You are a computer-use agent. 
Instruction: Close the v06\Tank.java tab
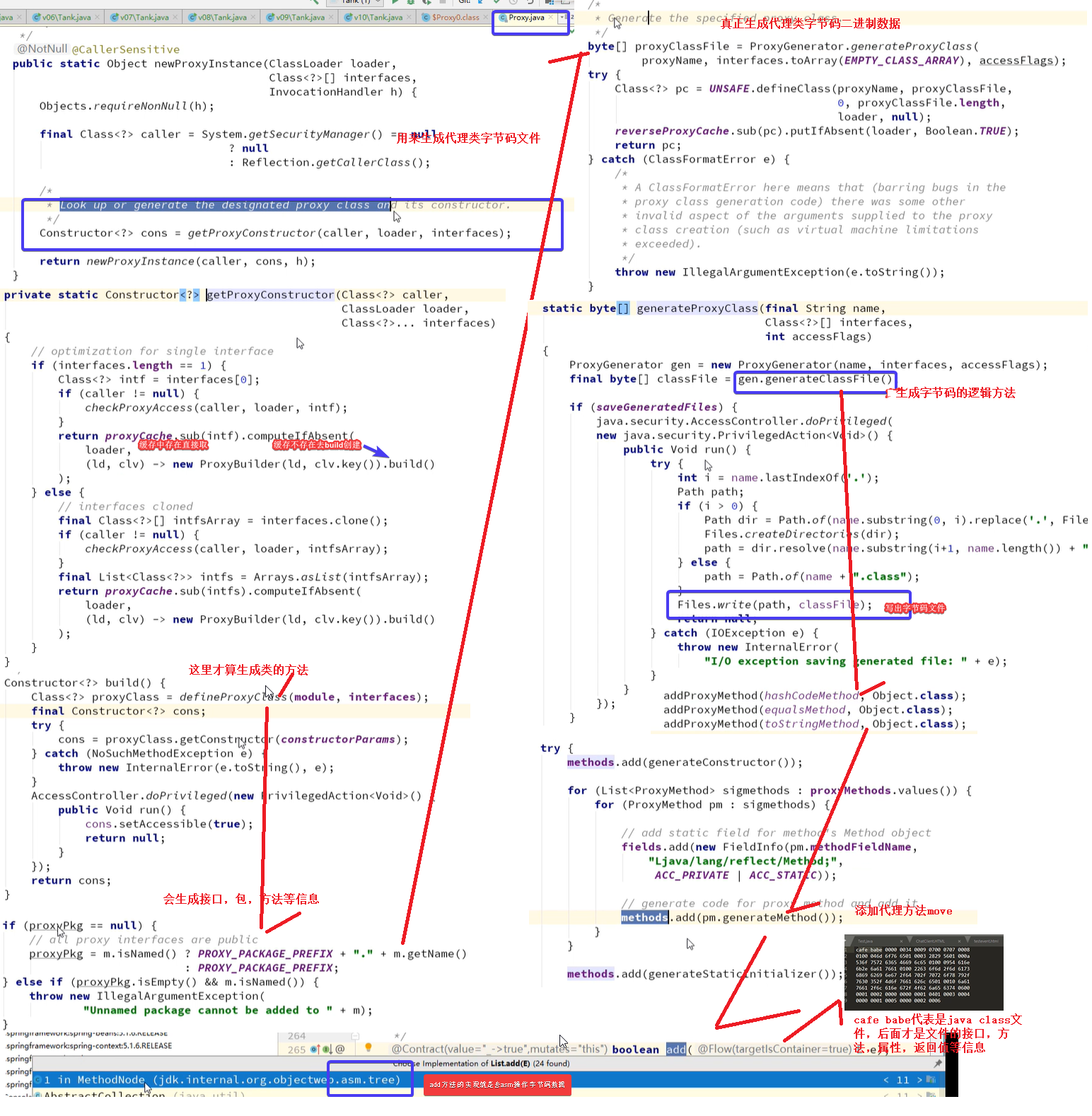(x=98, y=17)
